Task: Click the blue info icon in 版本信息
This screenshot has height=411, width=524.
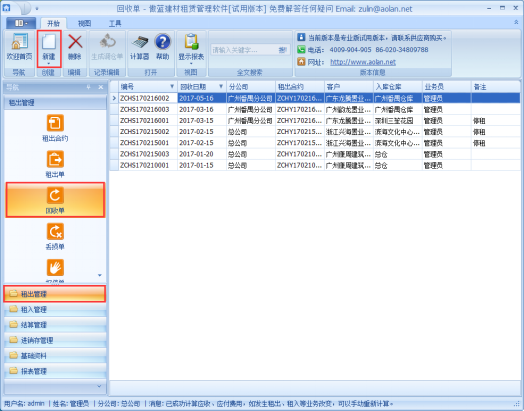Action: pyautogui.click(x=301, y=37)
